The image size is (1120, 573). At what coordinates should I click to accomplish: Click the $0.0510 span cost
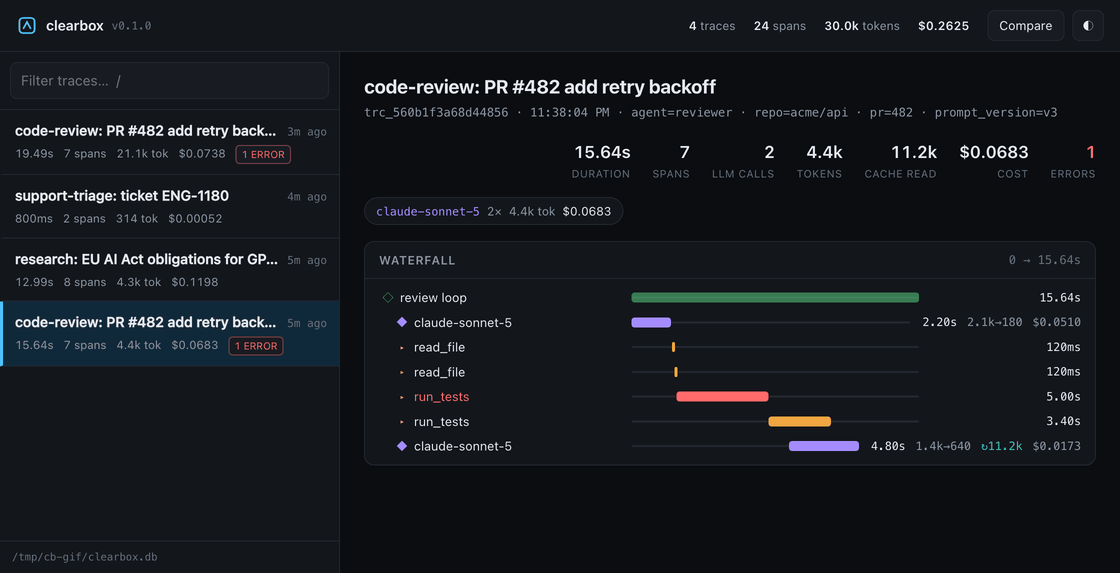click(1056, 322)
